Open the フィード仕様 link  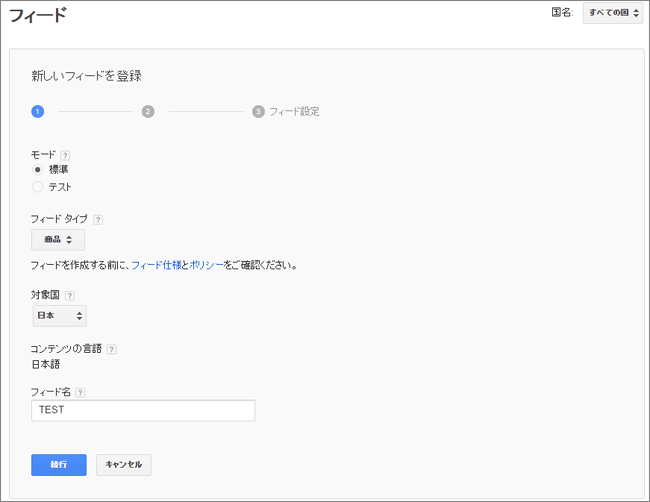click(156, 265)
